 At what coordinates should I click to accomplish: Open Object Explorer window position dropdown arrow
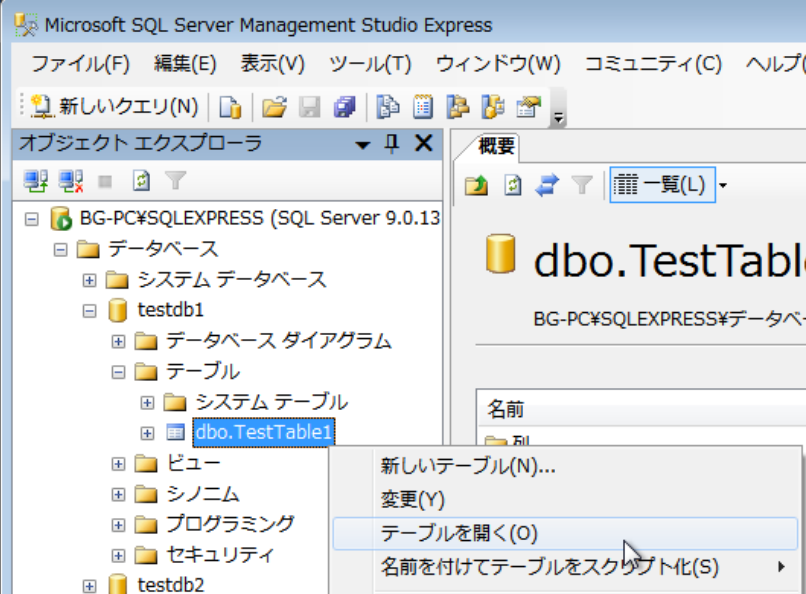[362, 145]
